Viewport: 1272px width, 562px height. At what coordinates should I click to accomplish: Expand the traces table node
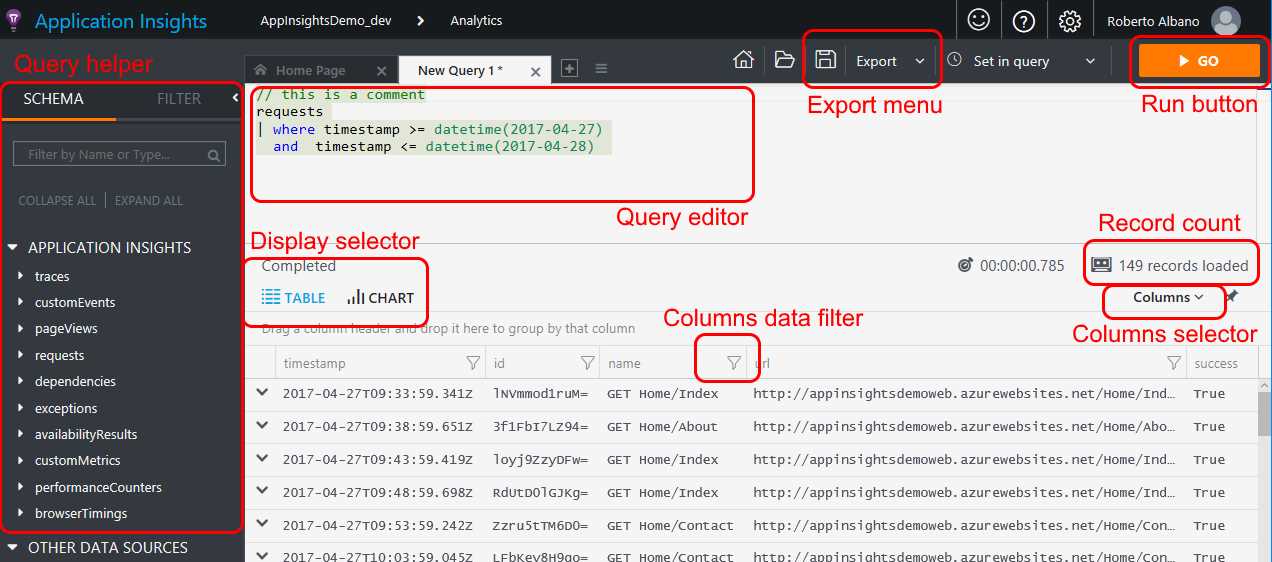click(x=21, y=276)
